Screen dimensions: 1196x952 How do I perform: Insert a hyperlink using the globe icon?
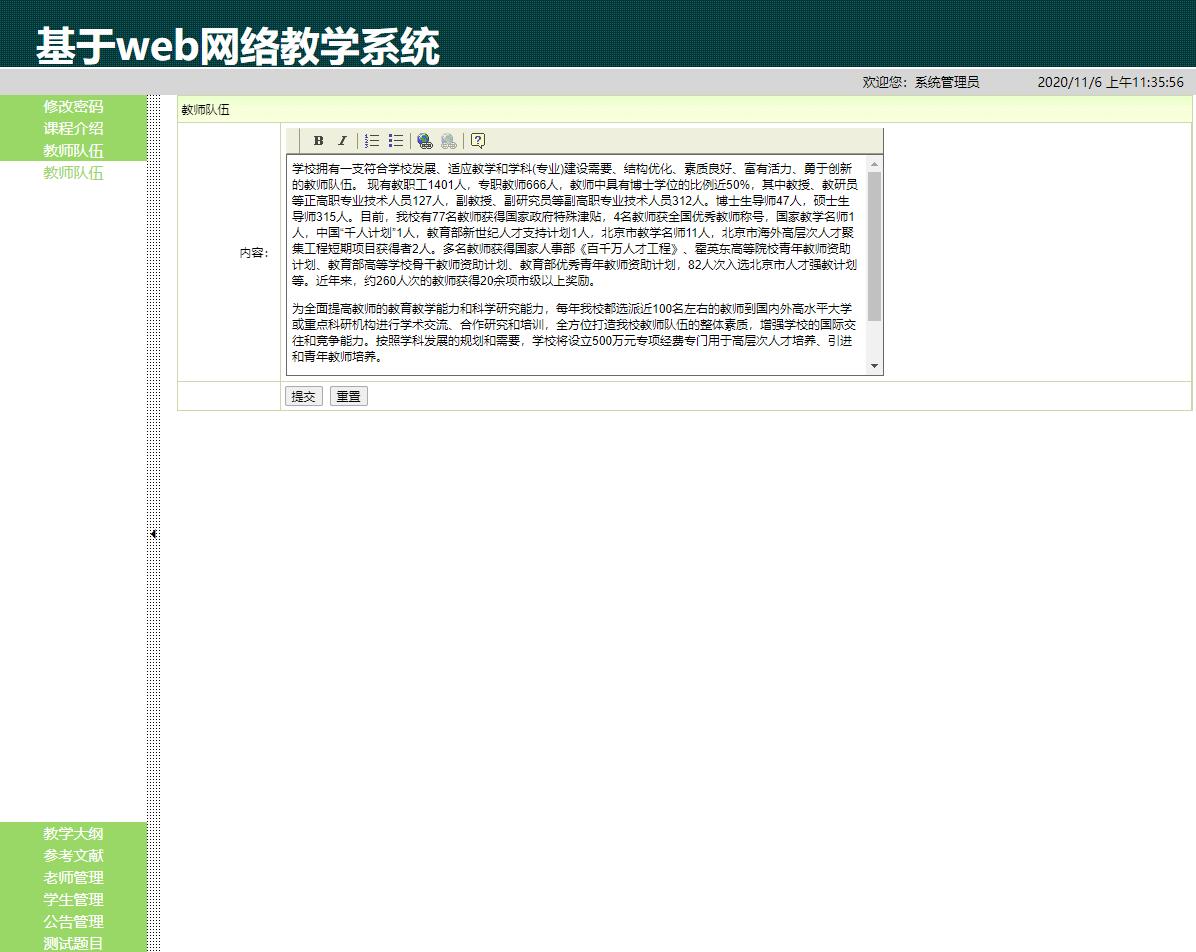[x=423, y=140]
